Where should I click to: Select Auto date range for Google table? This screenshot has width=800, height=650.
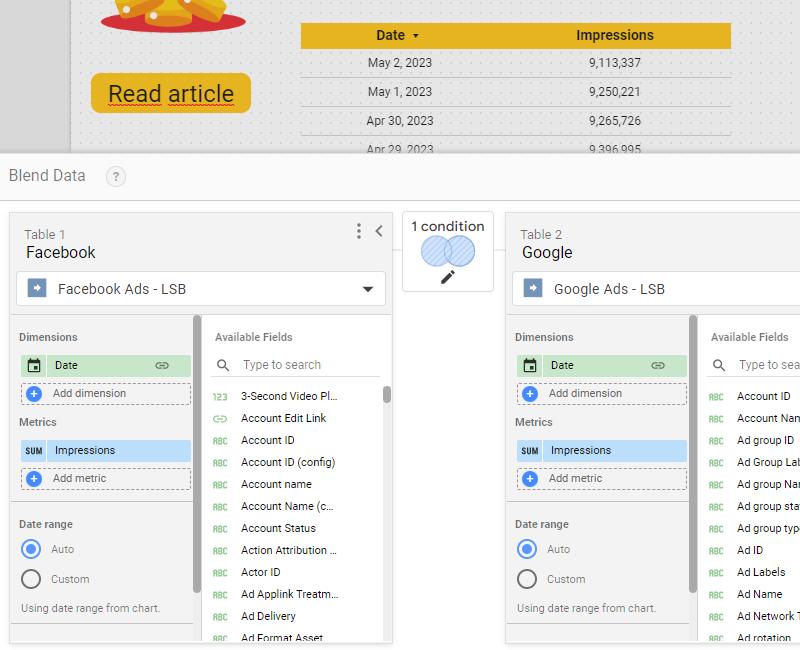pyautogui.click(x=527, y=549)
